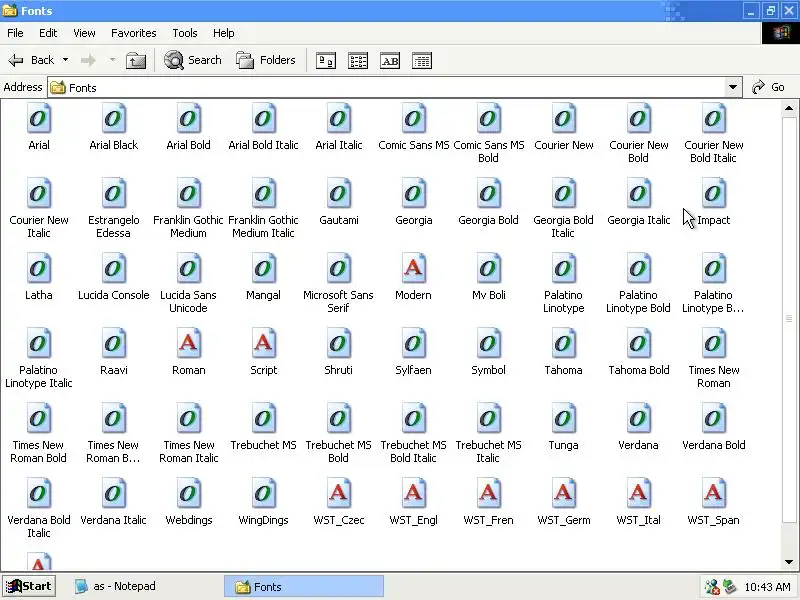Switch to List view button

(358, 61)
